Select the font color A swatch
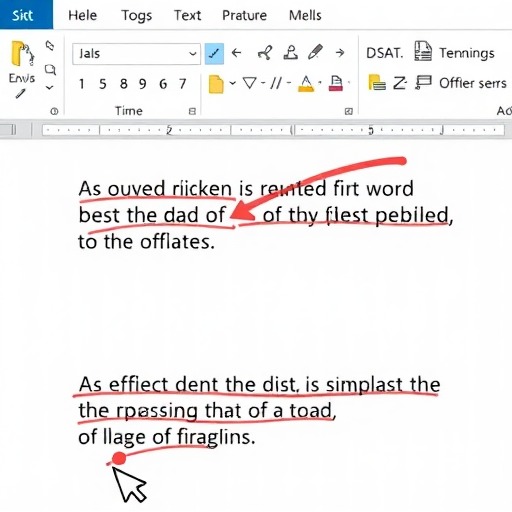The width and height of the screenshot is (512, 512). tap(306, 83)
